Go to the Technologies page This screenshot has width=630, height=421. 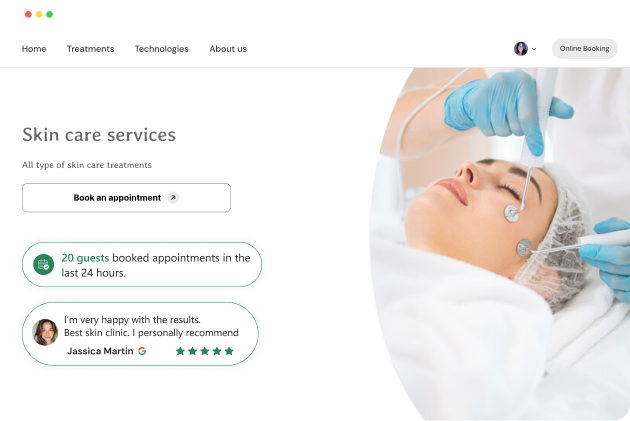point(162,49)
